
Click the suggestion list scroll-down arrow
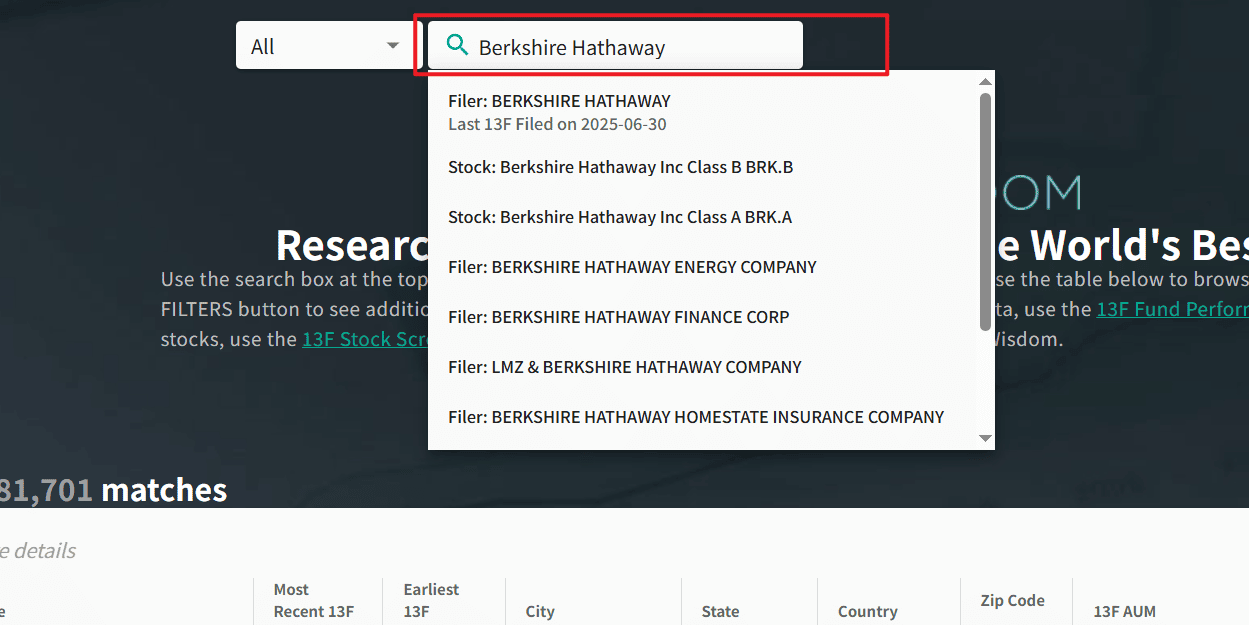click(x=985, y=438)
